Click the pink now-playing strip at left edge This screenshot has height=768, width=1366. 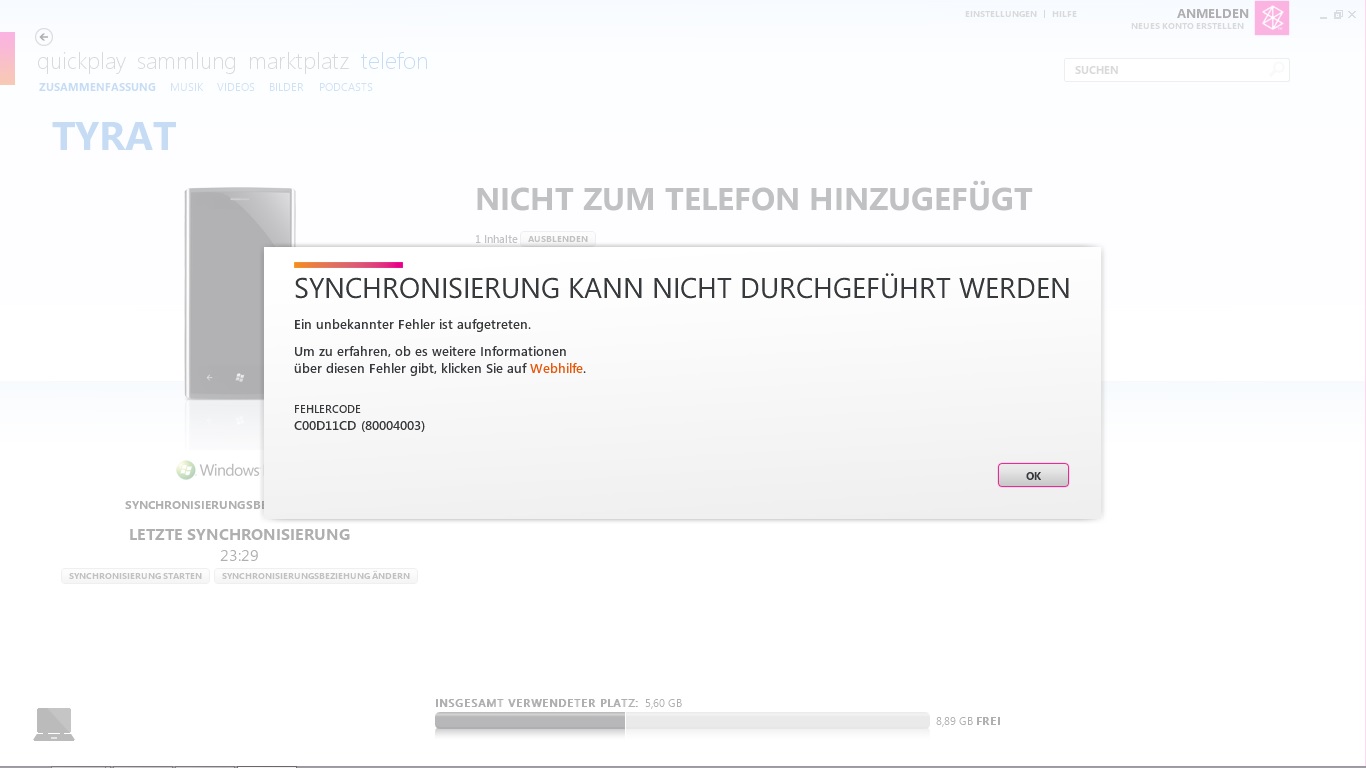tap(7, 58)
